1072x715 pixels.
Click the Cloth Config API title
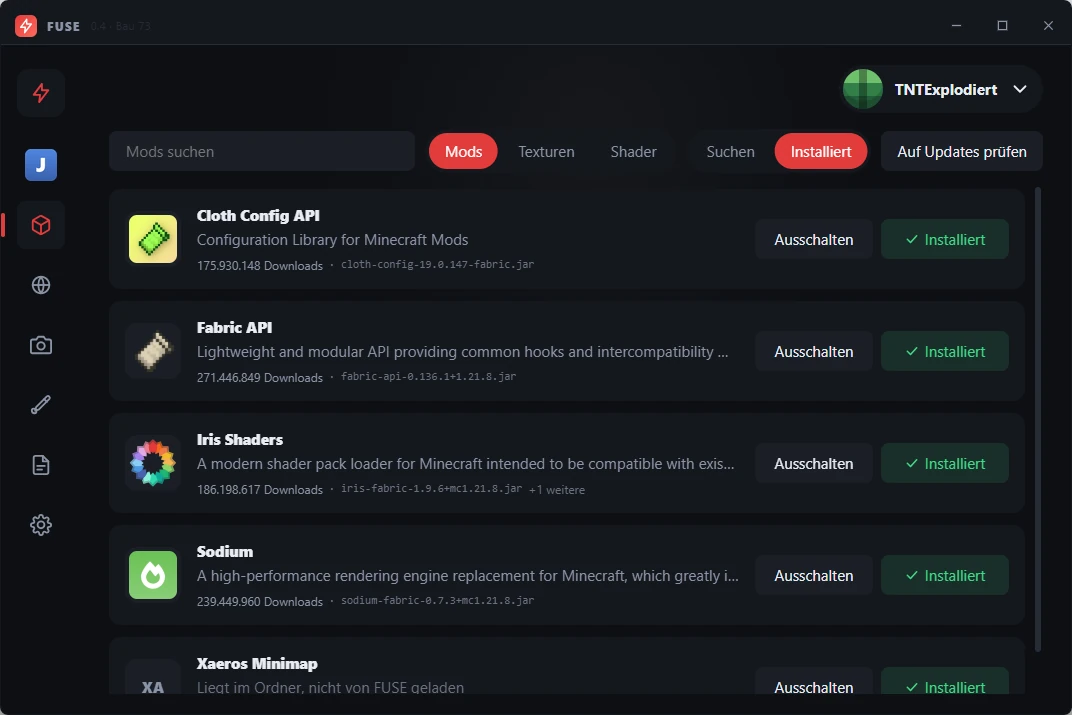tap(258, 215)
